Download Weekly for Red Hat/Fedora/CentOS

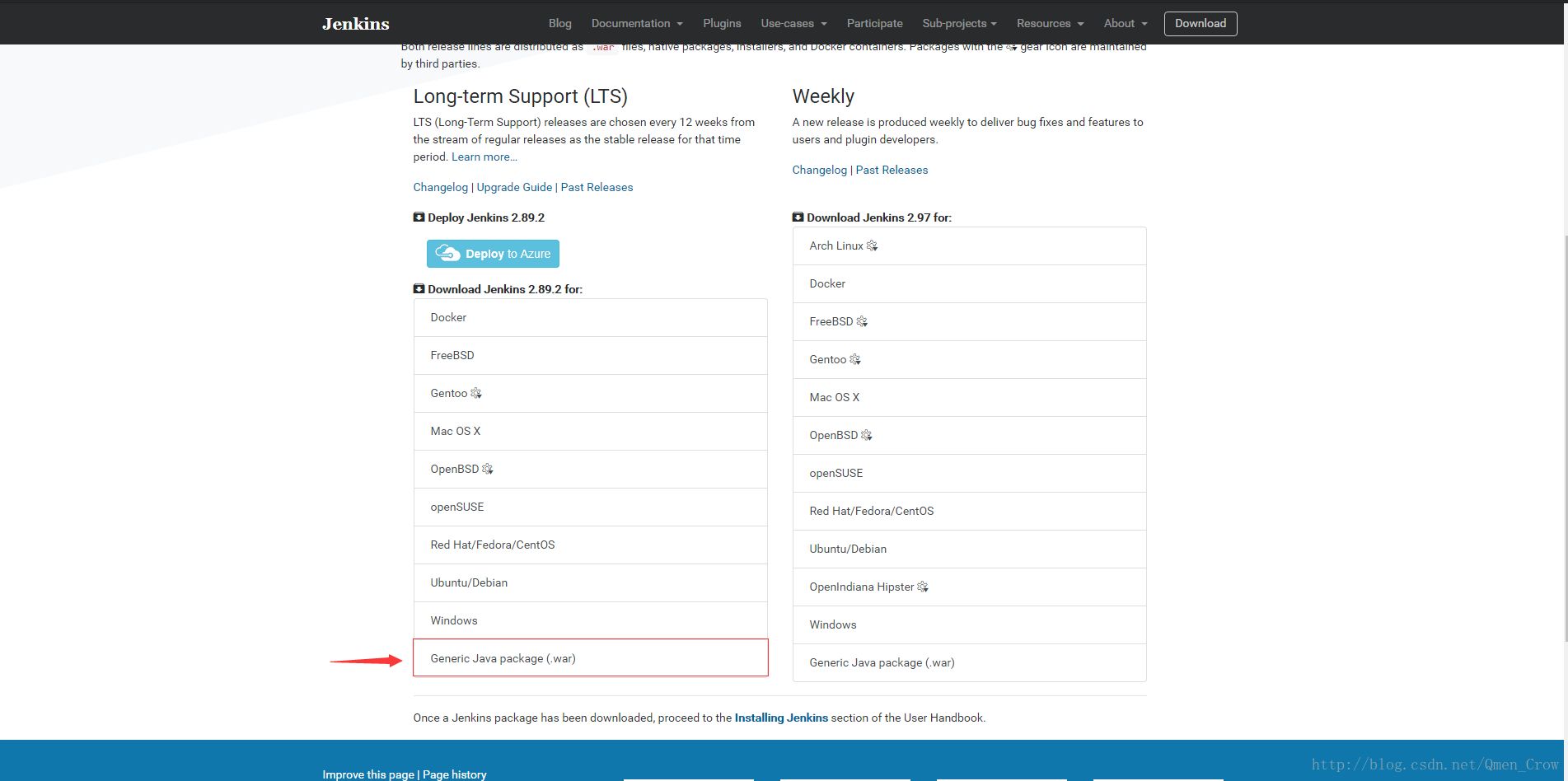(969, 511)
